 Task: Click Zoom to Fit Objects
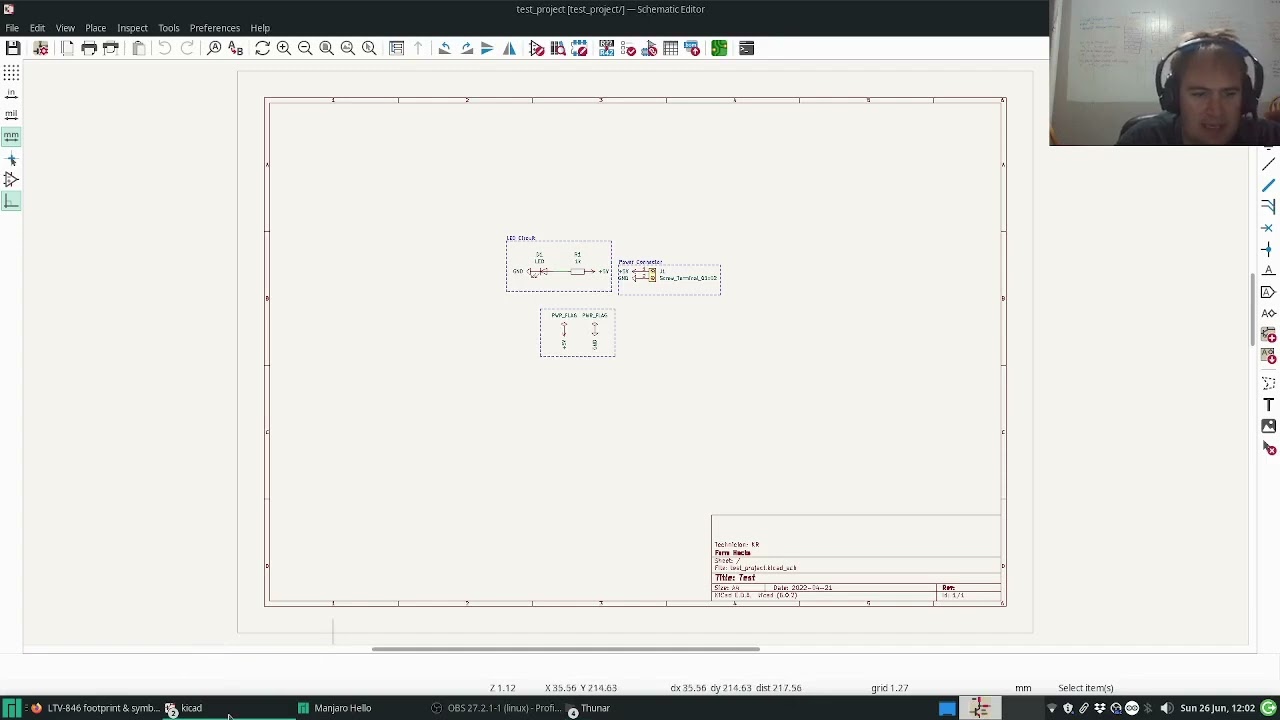click(x=348, y=48)
